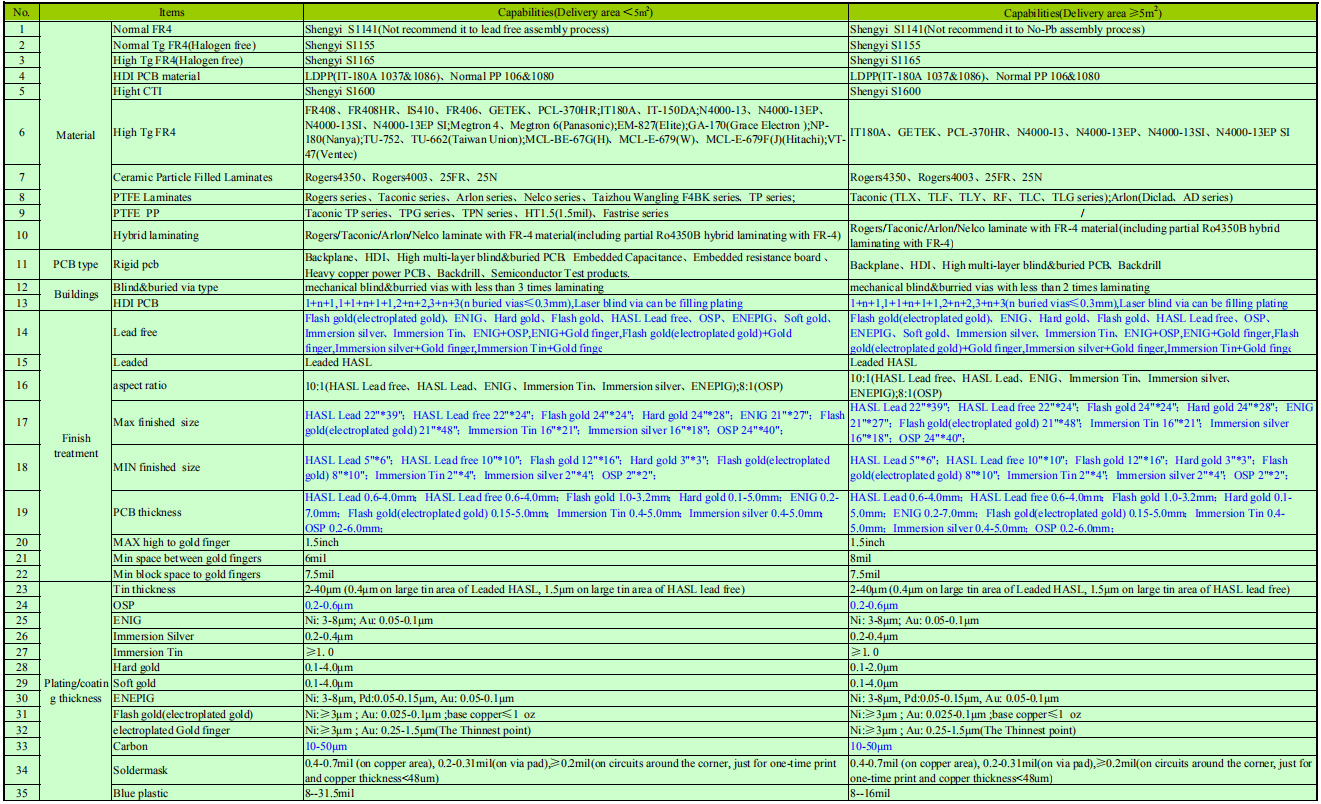Image resolution: width=1321 pixels, height=804 pixels.
Task: Select the "Carbon" item cell
Action: coord(205,746)
